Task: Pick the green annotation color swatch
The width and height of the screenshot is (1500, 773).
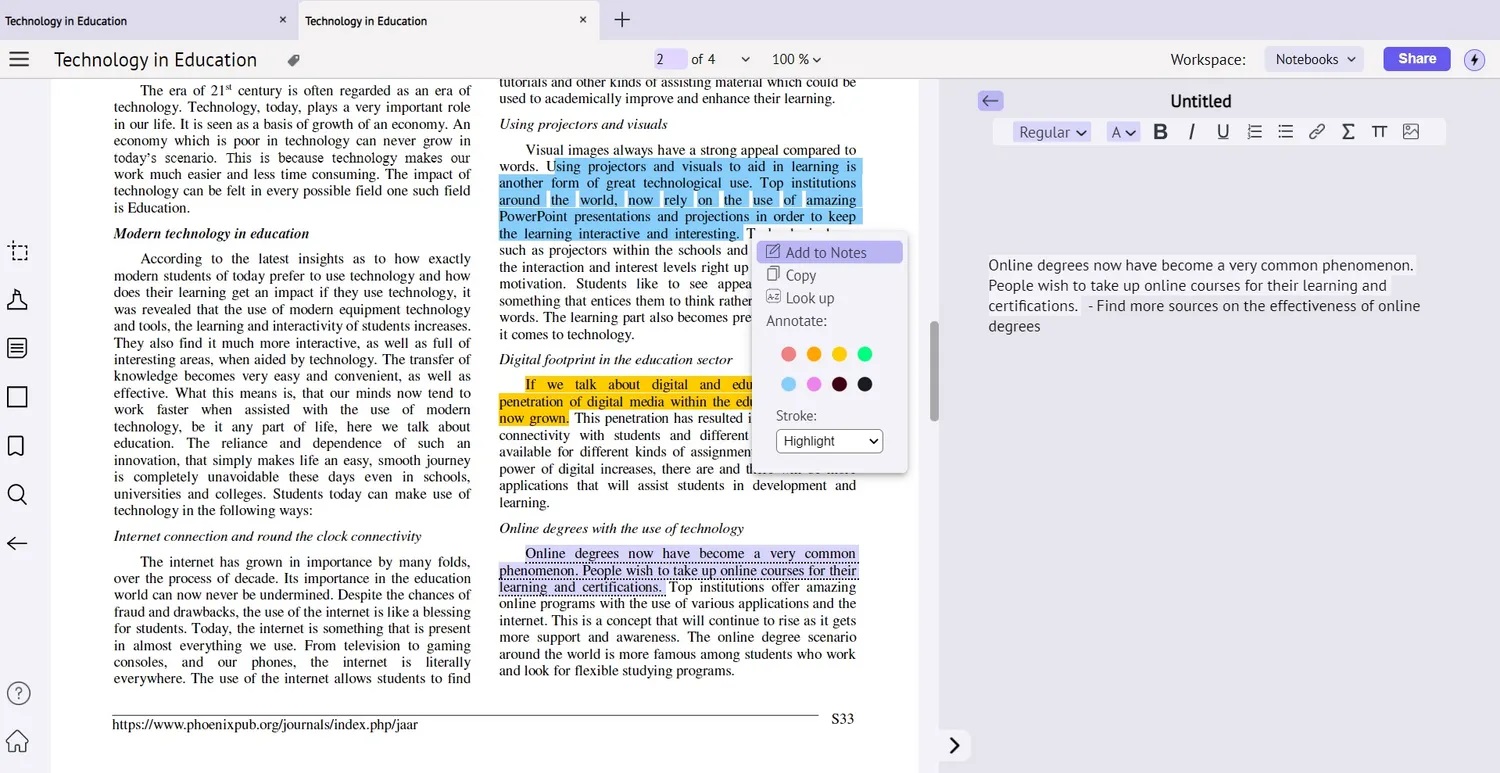Action: [x=865, y=354]
